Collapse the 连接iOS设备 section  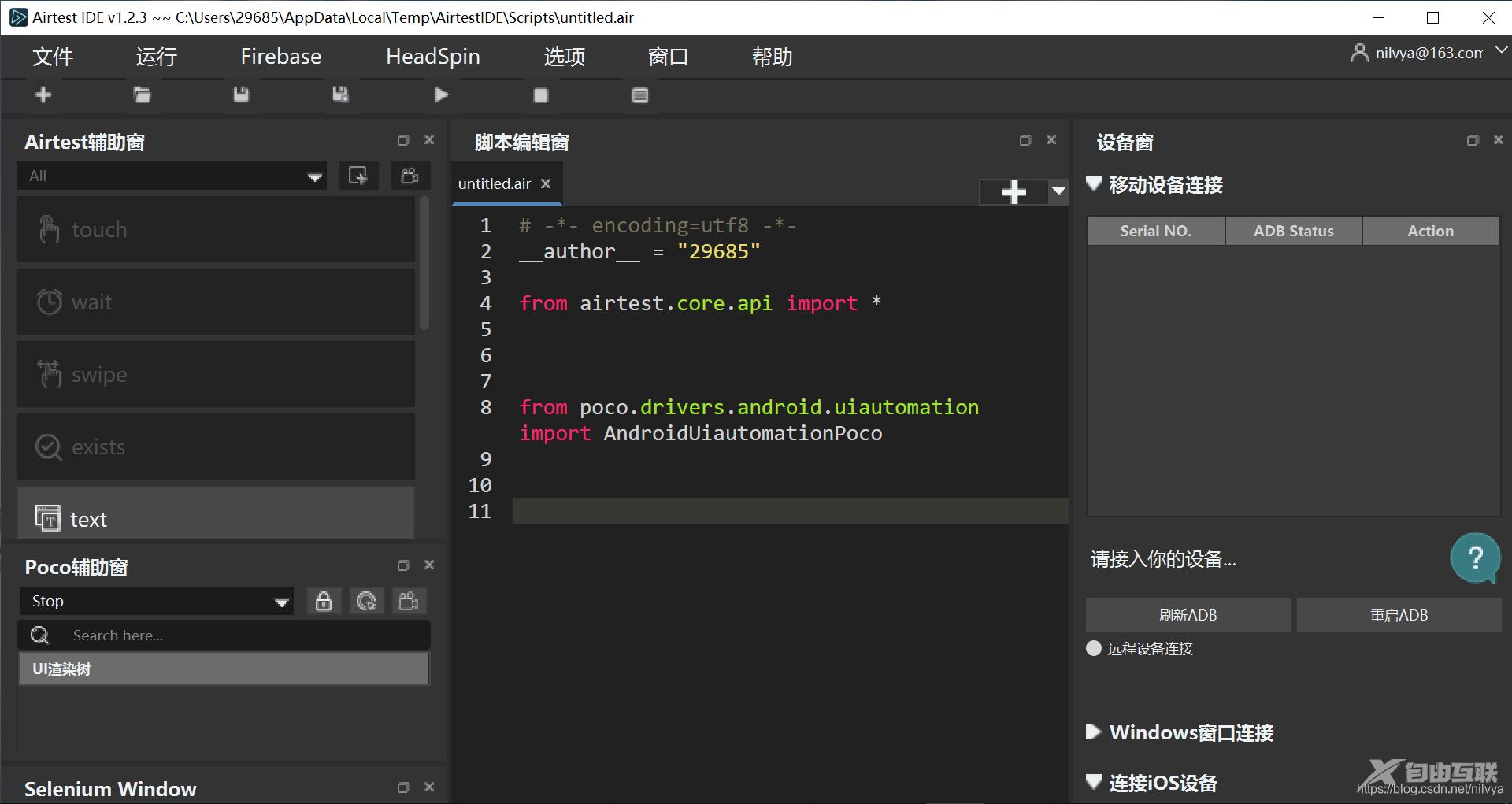1093,781
